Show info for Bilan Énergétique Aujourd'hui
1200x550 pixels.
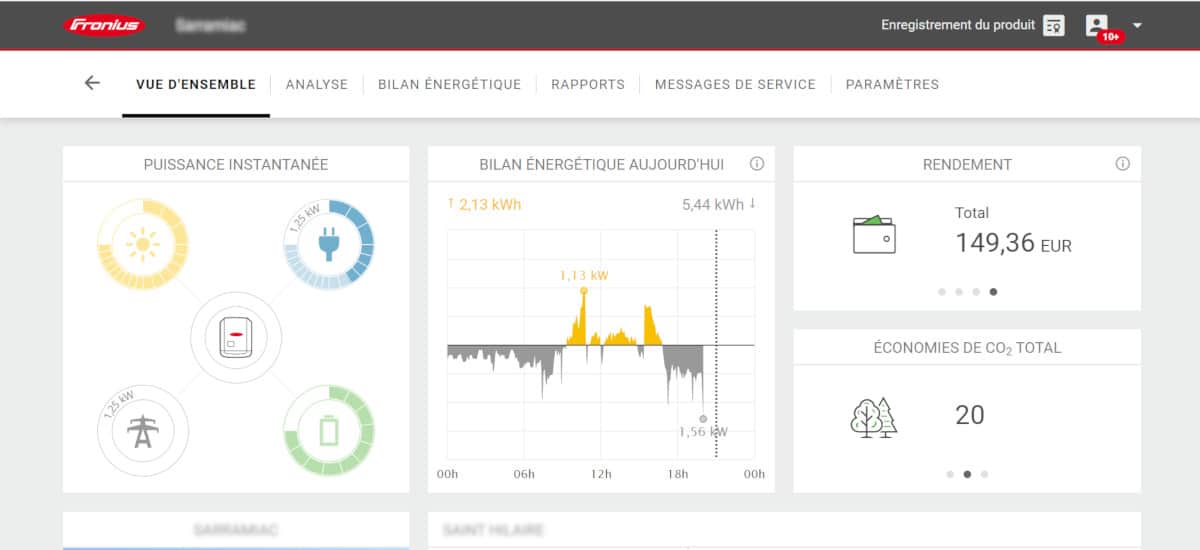757,164
